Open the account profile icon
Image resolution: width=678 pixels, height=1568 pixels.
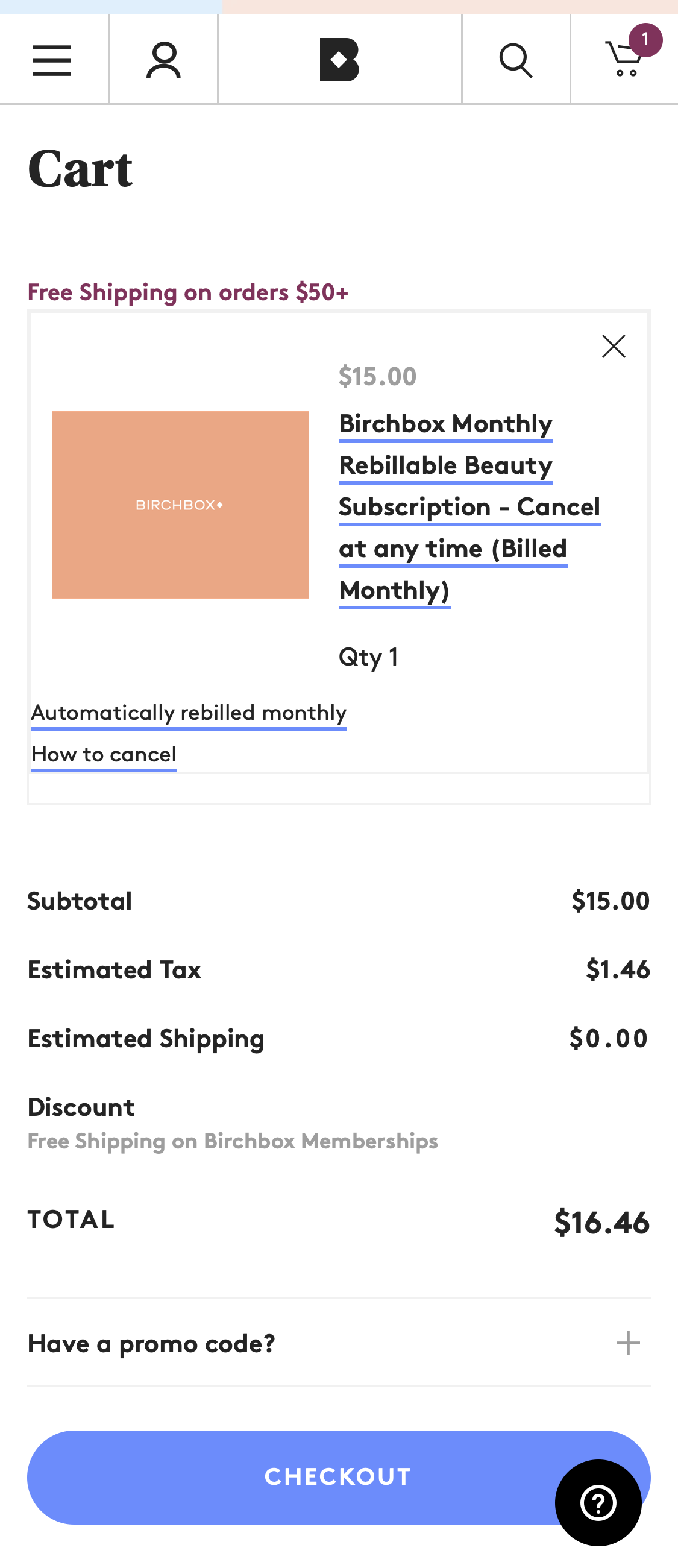(163, 60)
